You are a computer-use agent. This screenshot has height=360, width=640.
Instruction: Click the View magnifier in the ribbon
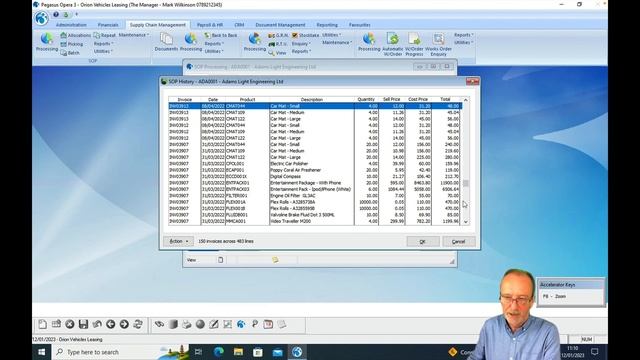[x=277, y=53]
